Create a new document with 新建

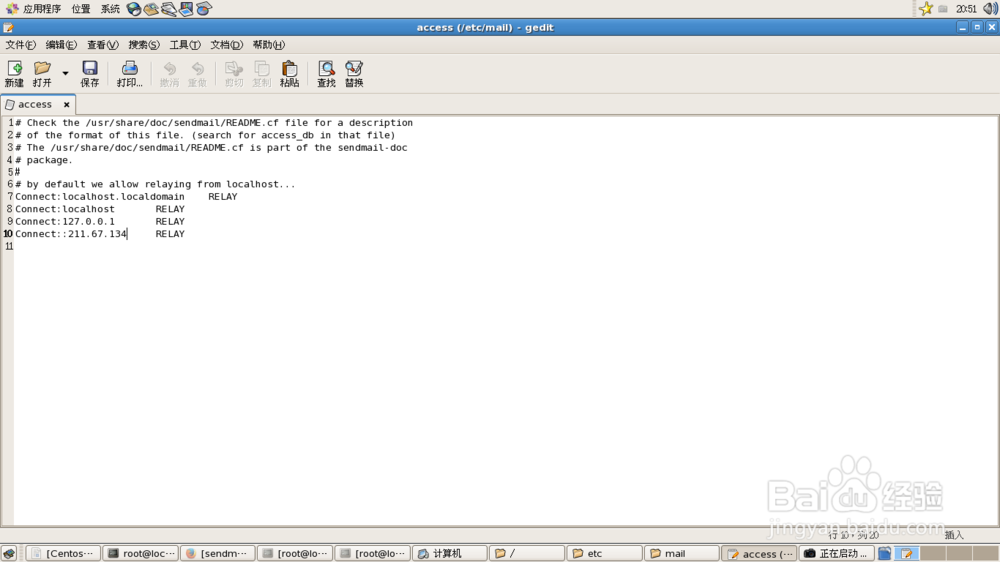tap(14, 74)
